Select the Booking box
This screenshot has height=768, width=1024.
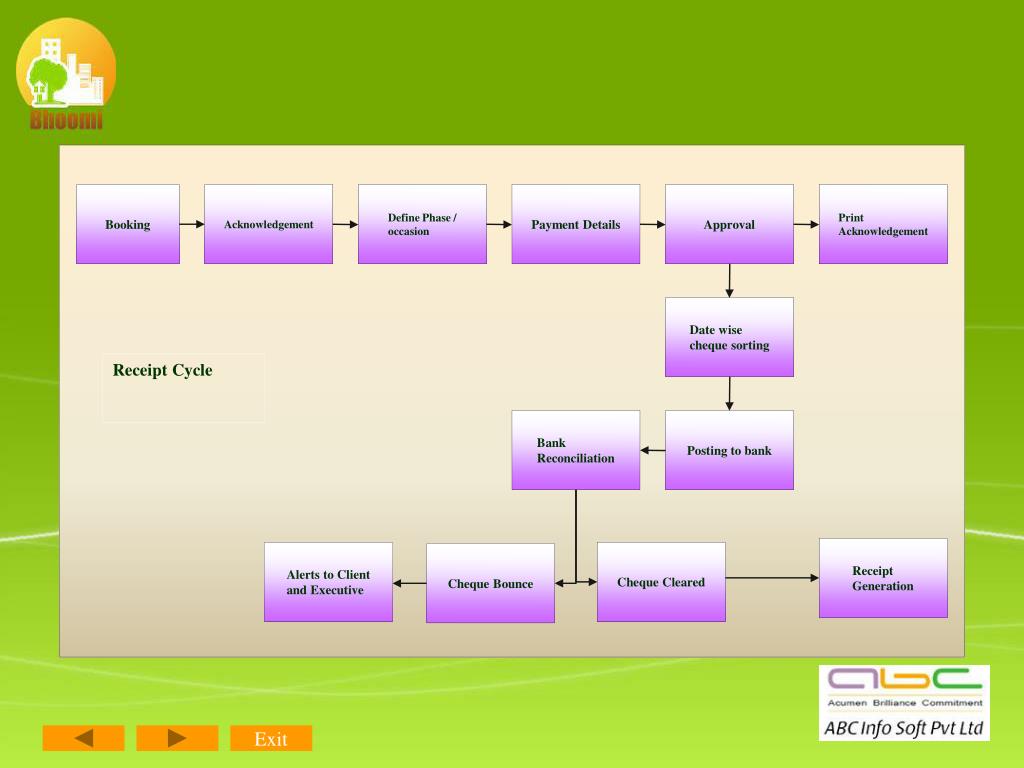pyautogui.click(x=128, y=224)
